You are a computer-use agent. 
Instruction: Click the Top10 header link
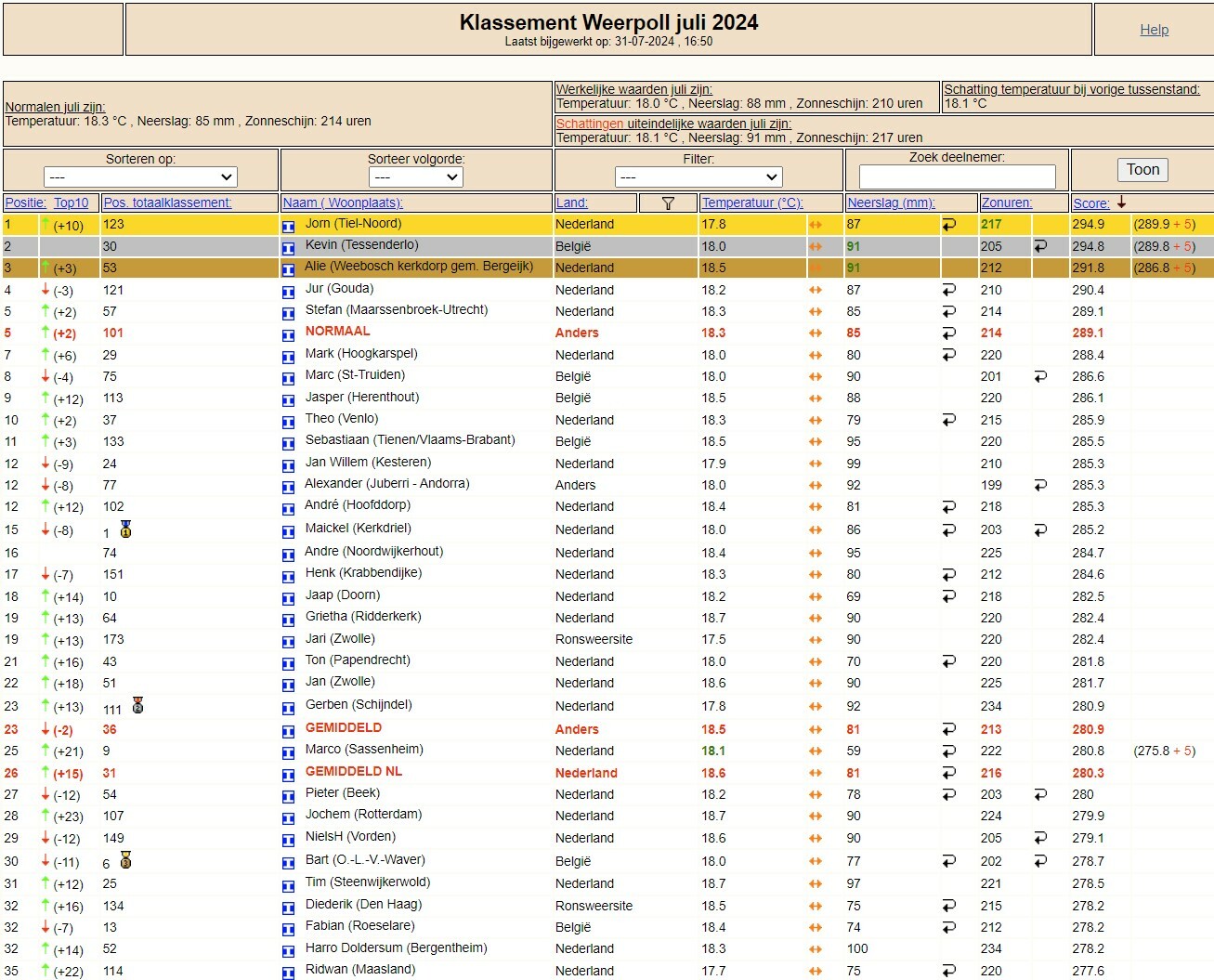point(72,203)
